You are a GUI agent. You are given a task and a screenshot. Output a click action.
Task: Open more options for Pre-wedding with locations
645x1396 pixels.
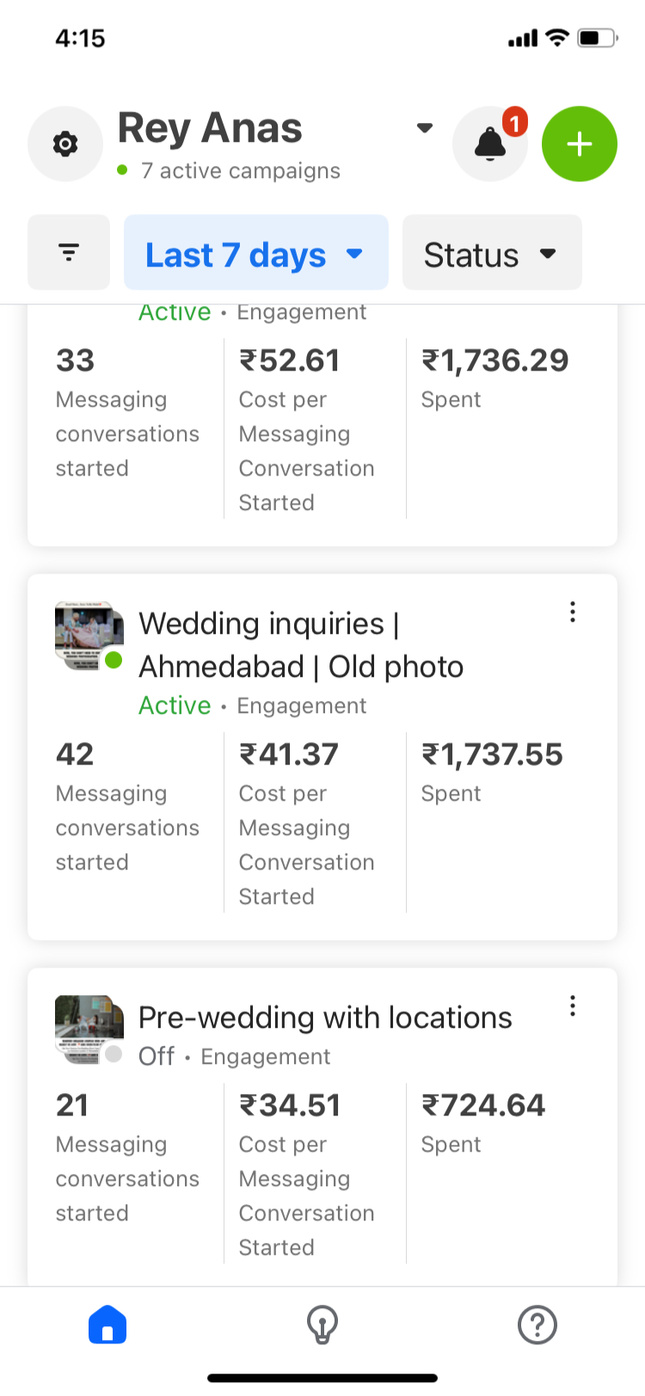point(572,1006)
